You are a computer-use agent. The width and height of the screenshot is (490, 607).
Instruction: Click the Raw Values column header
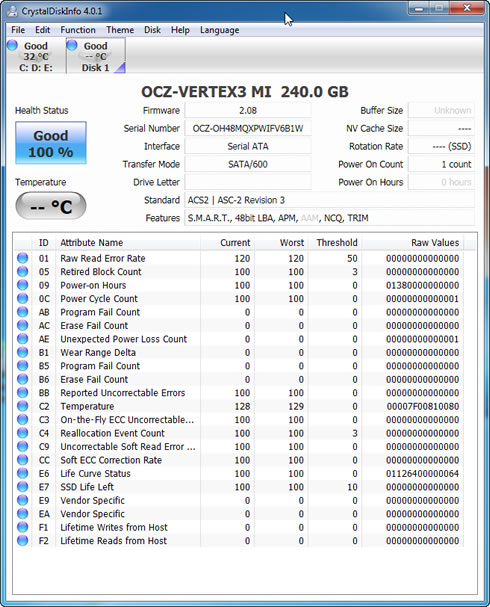click(413, 243)
